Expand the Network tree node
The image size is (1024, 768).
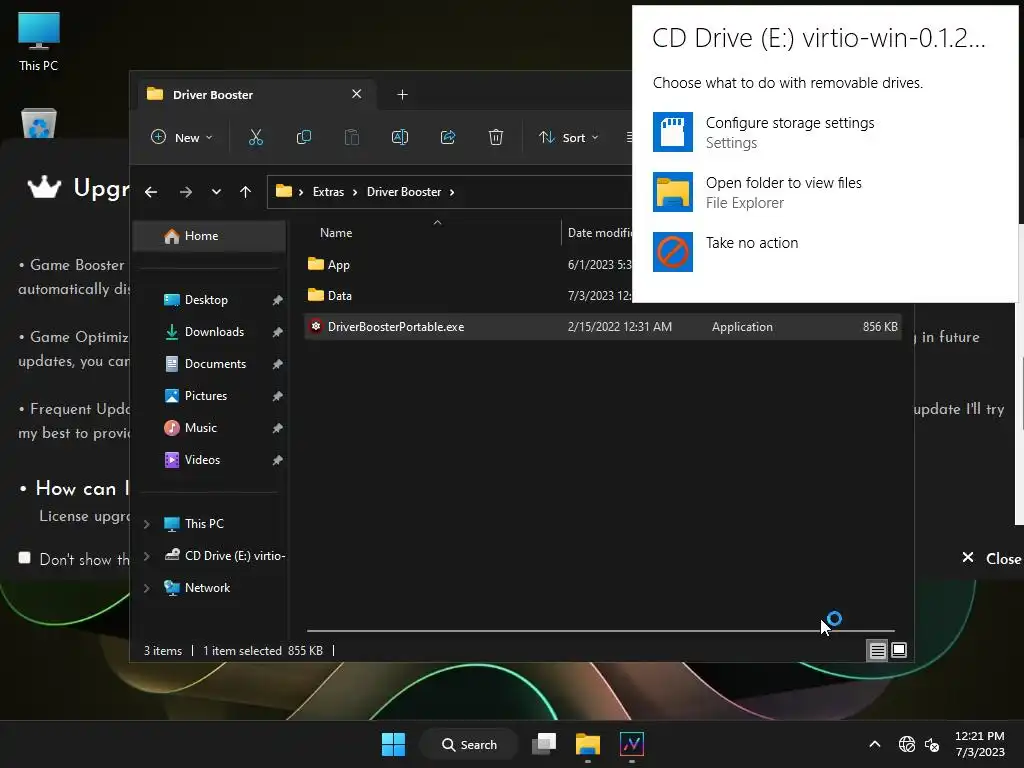coord(147,588)
